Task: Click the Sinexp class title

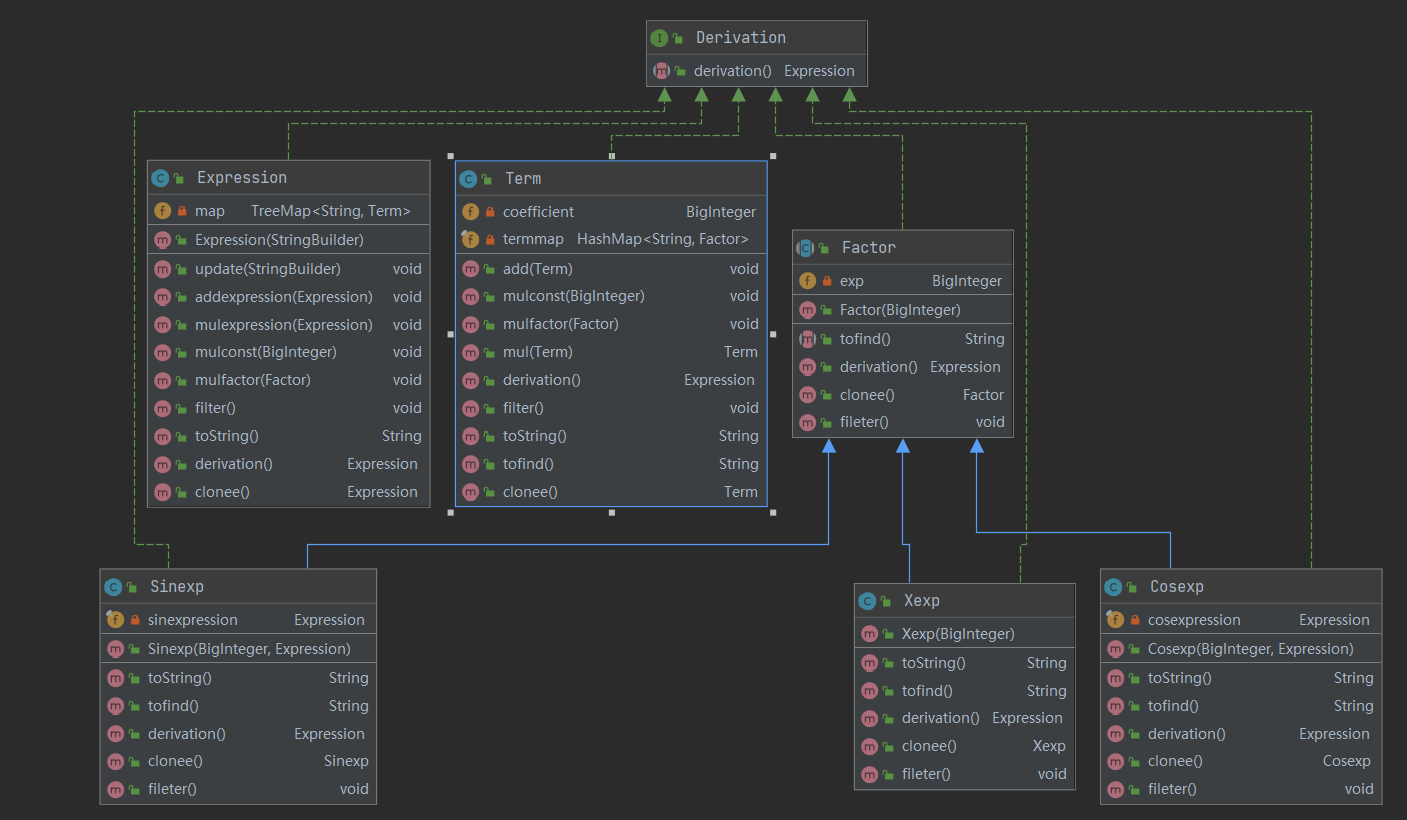Action: click(176, 587)
